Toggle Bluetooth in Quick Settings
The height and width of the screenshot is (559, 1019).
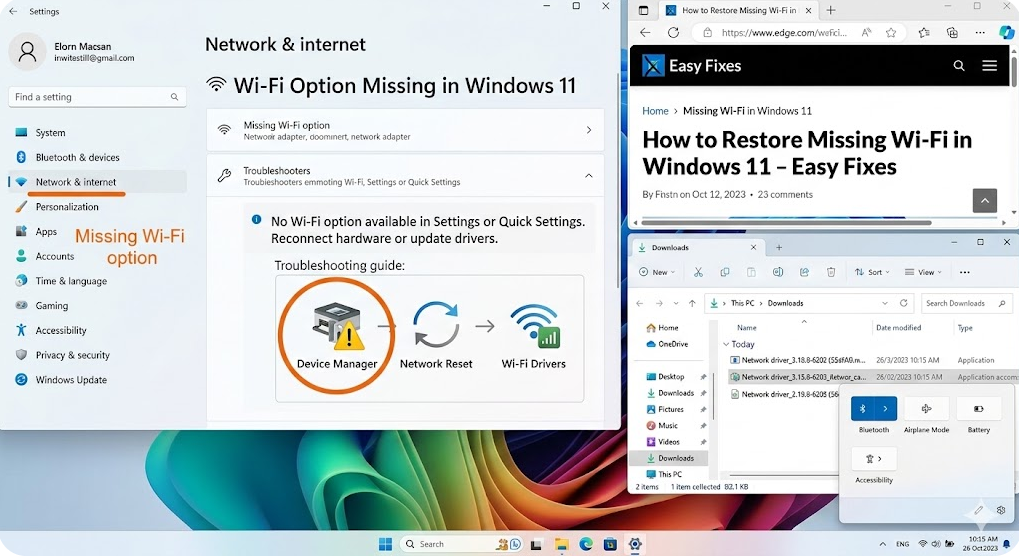tap(863, 409)
